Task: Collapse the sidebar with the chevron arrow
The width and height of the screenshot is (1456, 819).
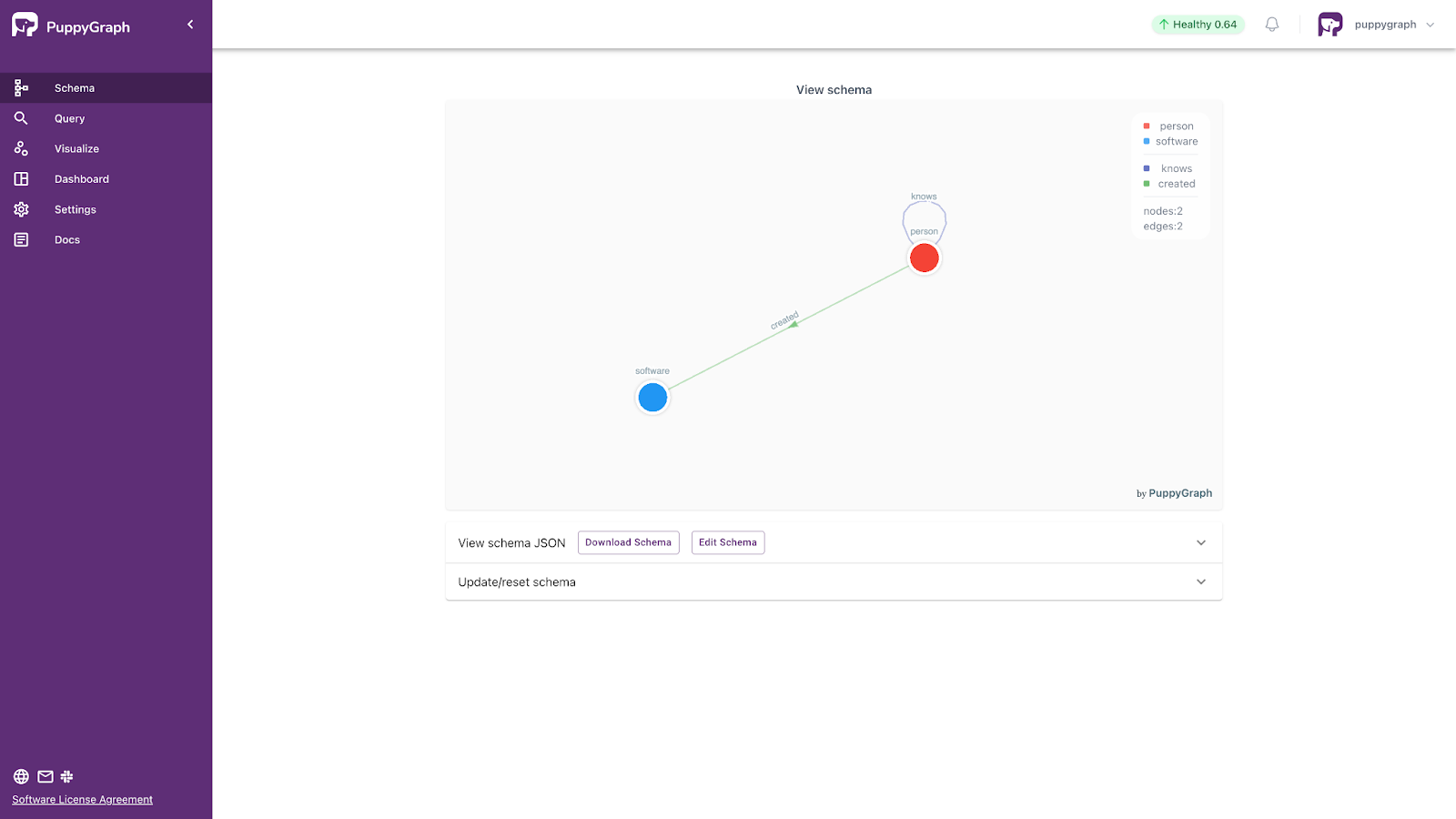Action: coord(190,25)
